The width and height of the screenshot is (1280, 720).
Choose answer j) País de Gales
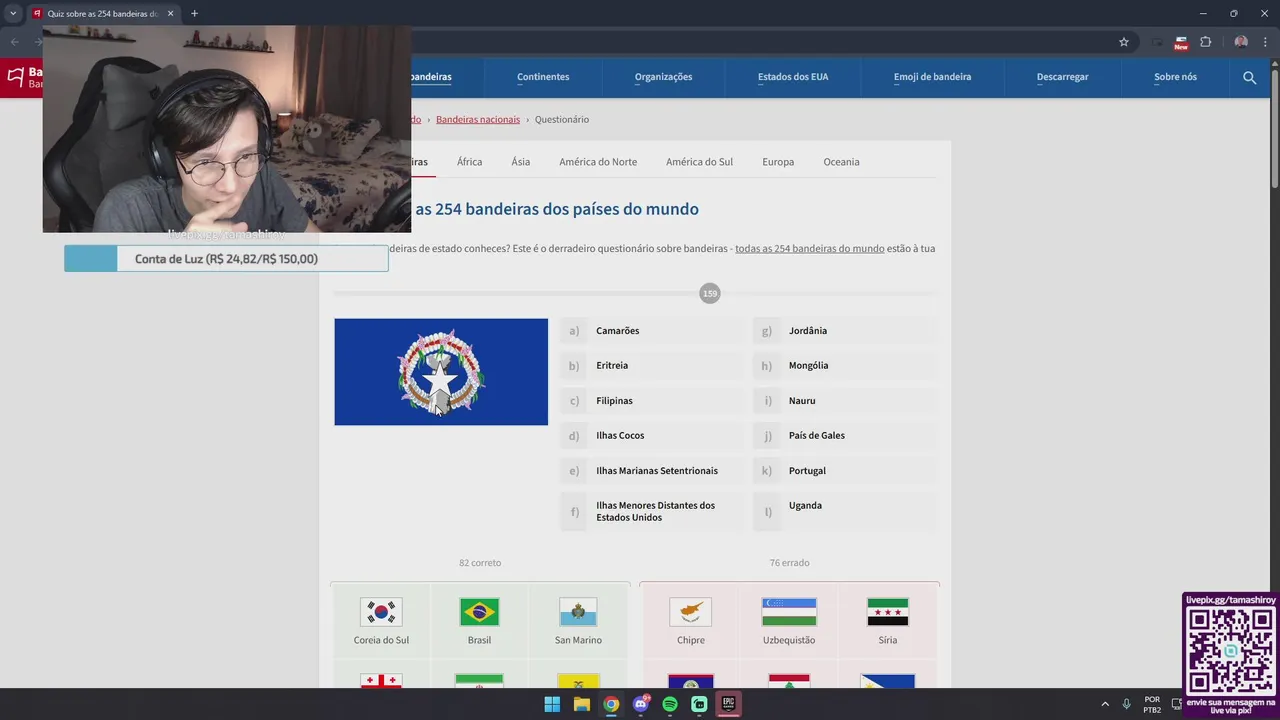(845, 436)
